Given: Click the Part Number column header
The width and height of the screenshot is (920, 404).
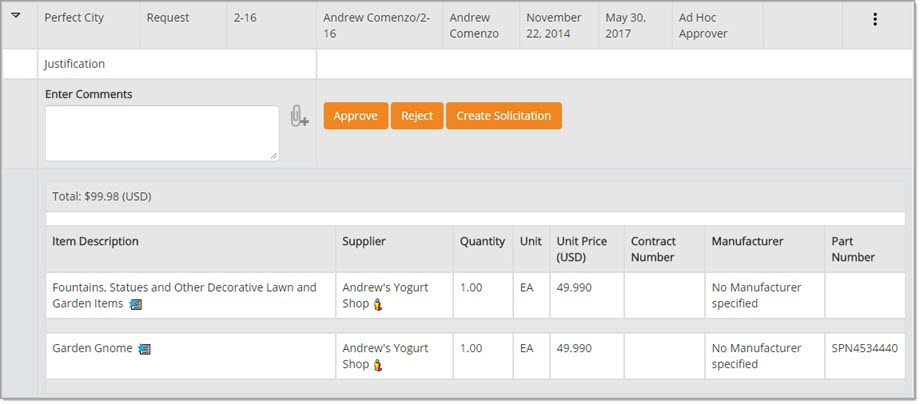Looking at the screenshot, I should coord(853,249).
